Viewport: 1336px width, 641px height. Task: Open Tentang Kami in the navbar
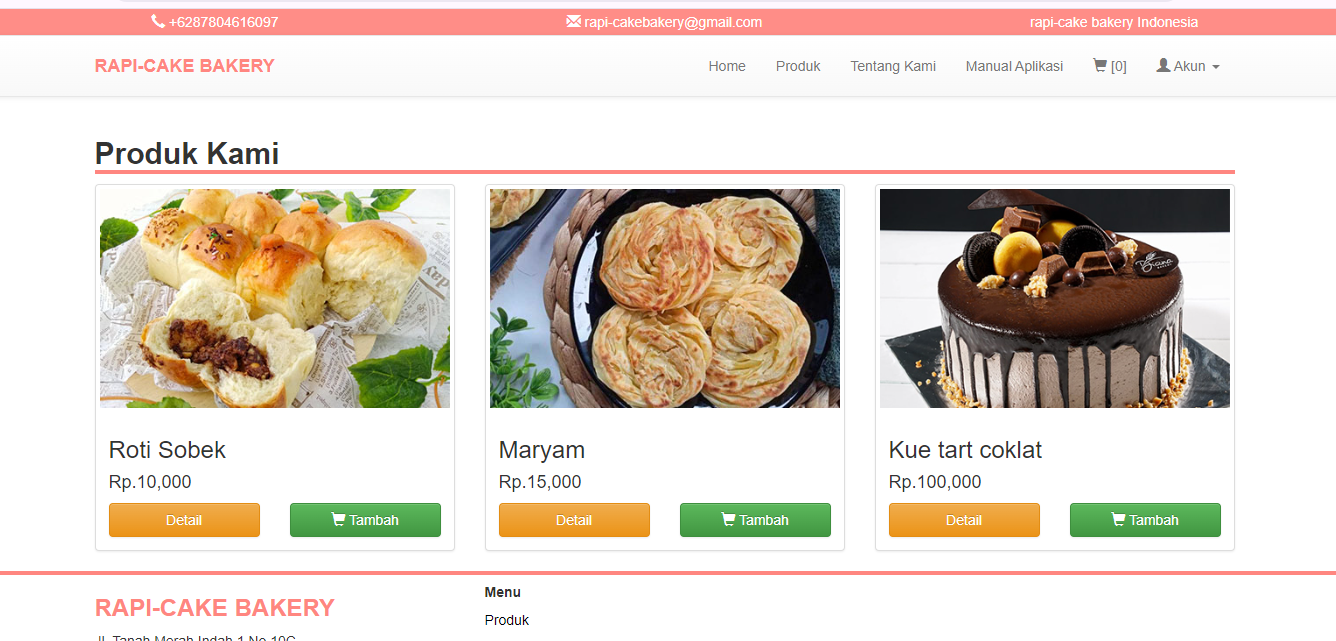click(893, 66)
